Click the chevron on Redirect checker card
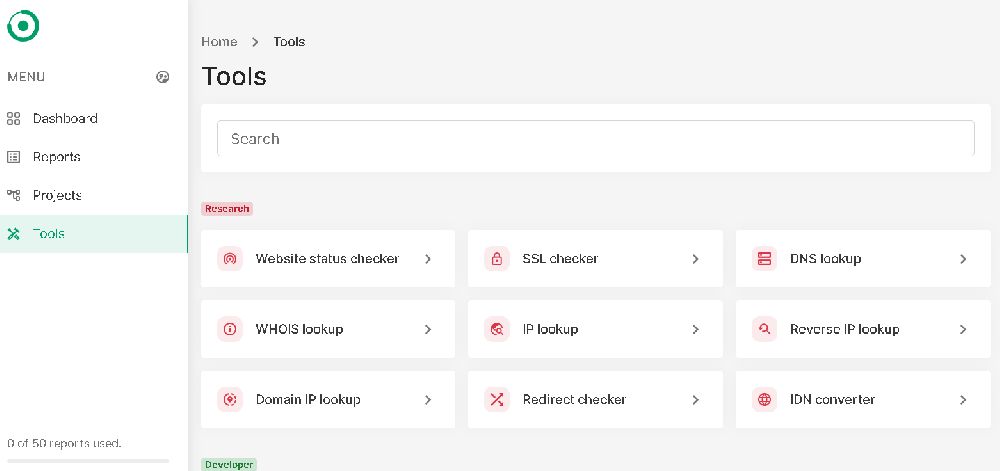The width and height of the screenshot is (1000, 471). [695, 399]
